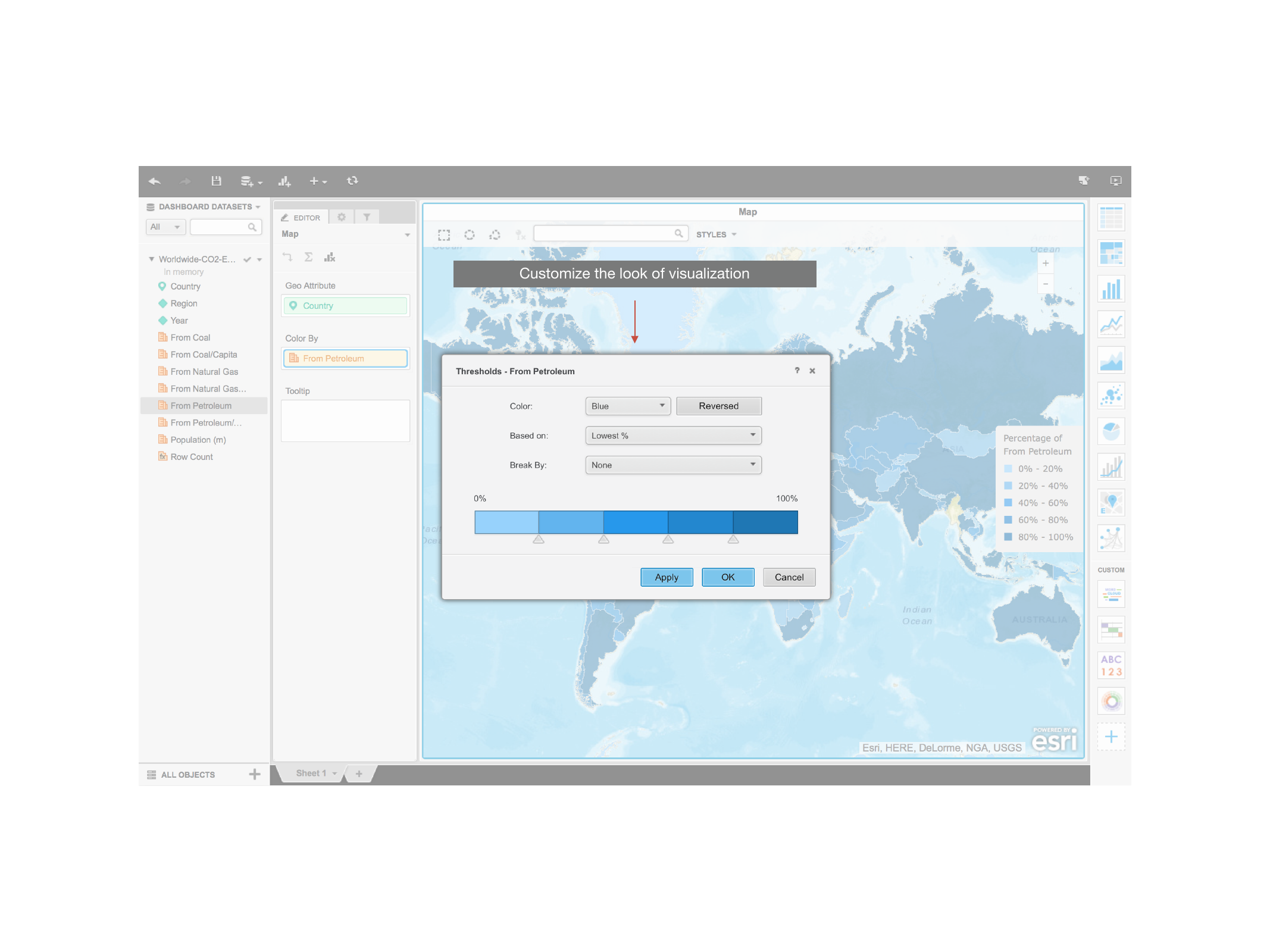Select From Coal/Capita in the dataset list
The height and width of the screenshot is (952, 1270).
click(204, 355)
